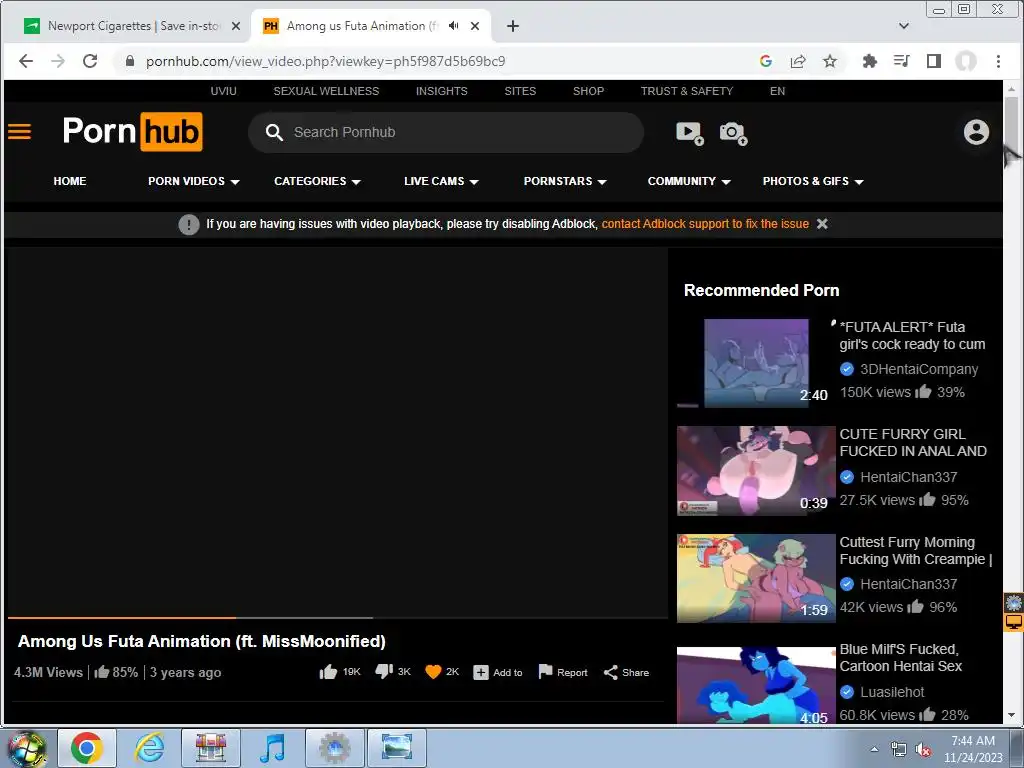Mute the audio of the active tab
Image resolution: width=1024 pixels, height=768 pixels.
coord(453,25)
